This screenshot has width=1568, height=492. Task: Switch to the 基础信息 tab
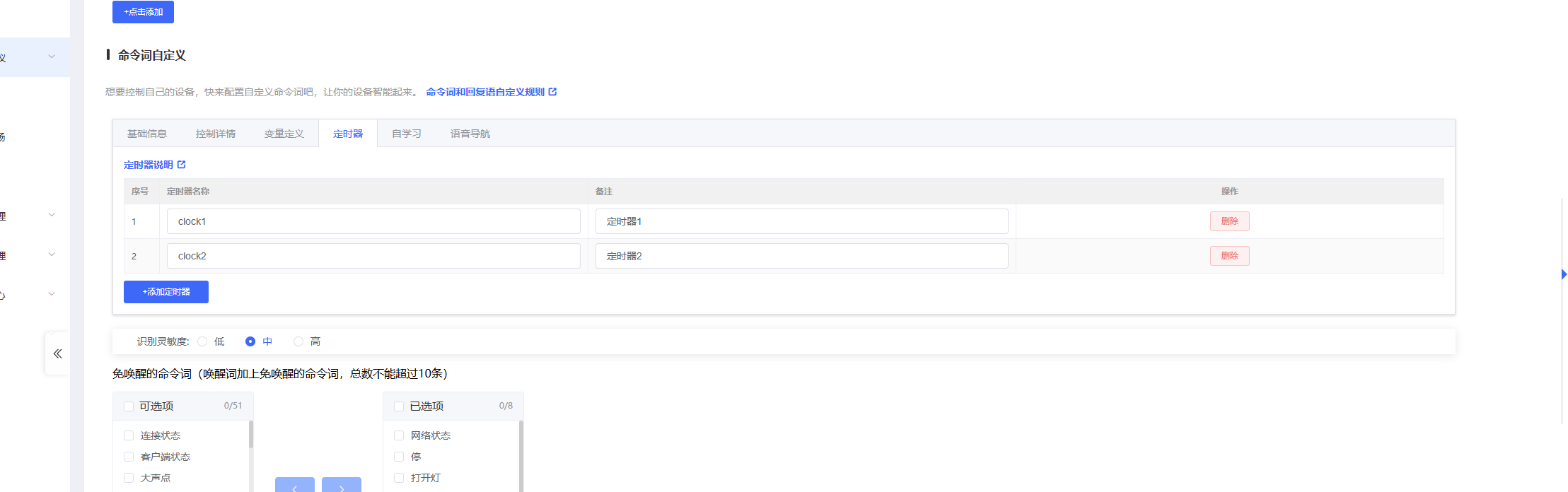point(147,134)
